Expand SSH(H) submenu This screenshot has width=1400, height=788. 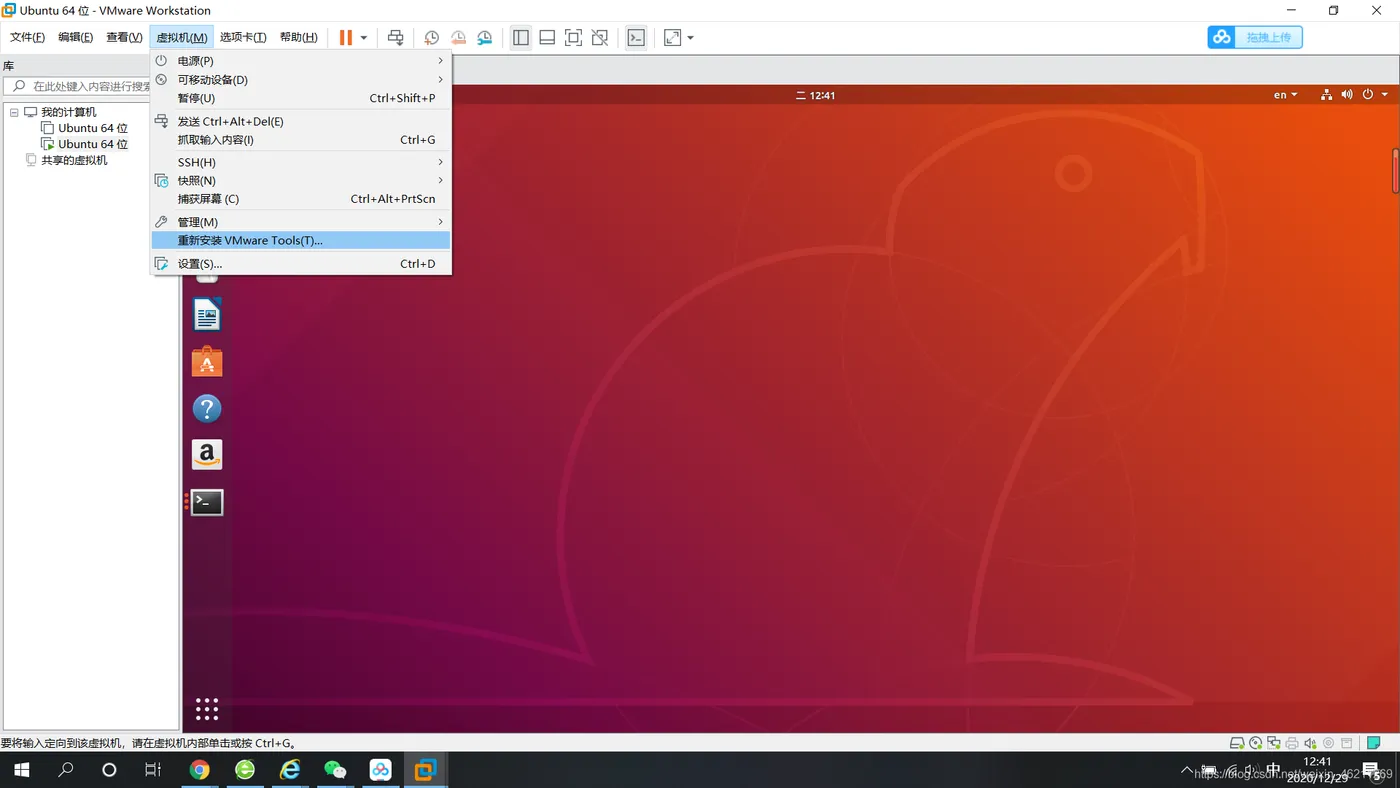pyautogui.click(x=300, y=162)
